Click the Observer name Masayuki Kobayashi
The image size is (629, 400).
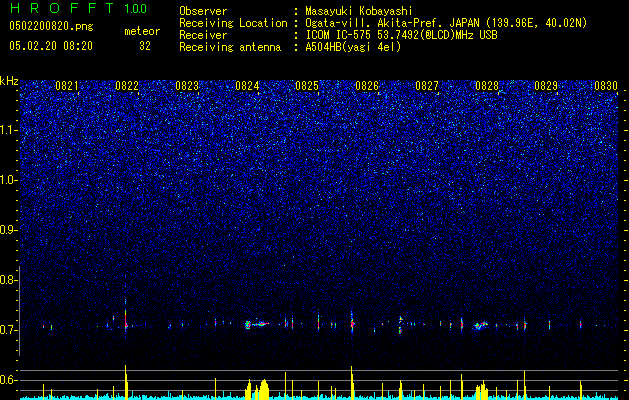(x=359, y=11)
